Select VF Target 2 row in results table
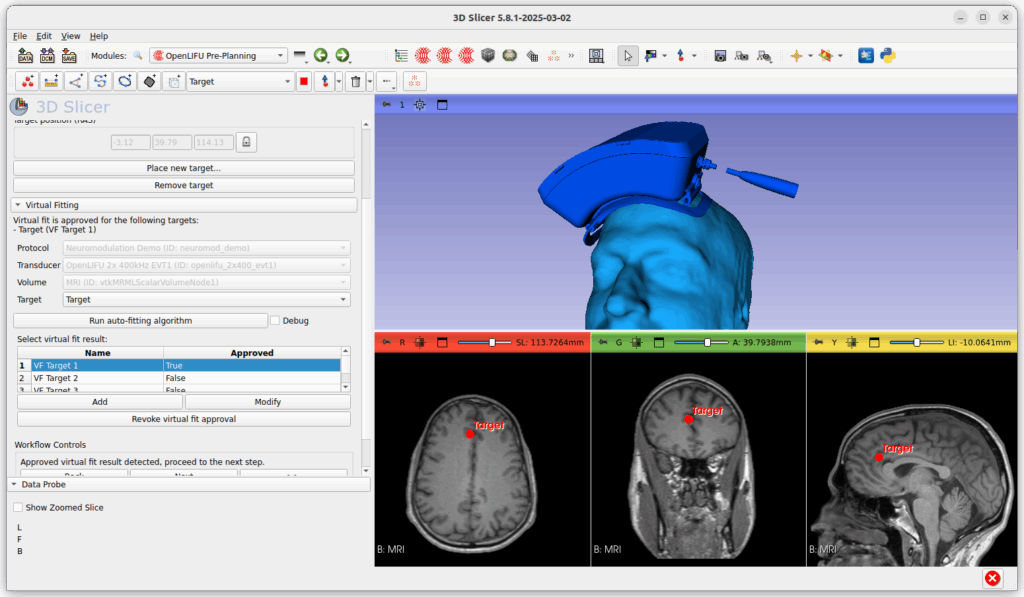This screenshot has height=597, width=1024. [x=179, y=378]
